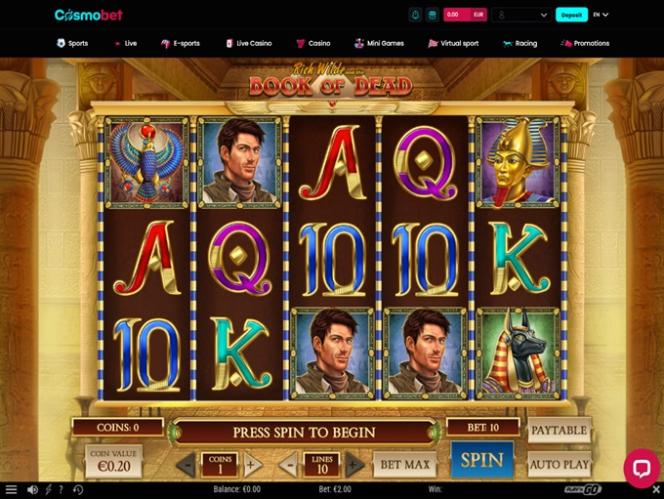Expand the user account dropdown
The width and height of the screenshot is (664, 499).
click(522, 15)
